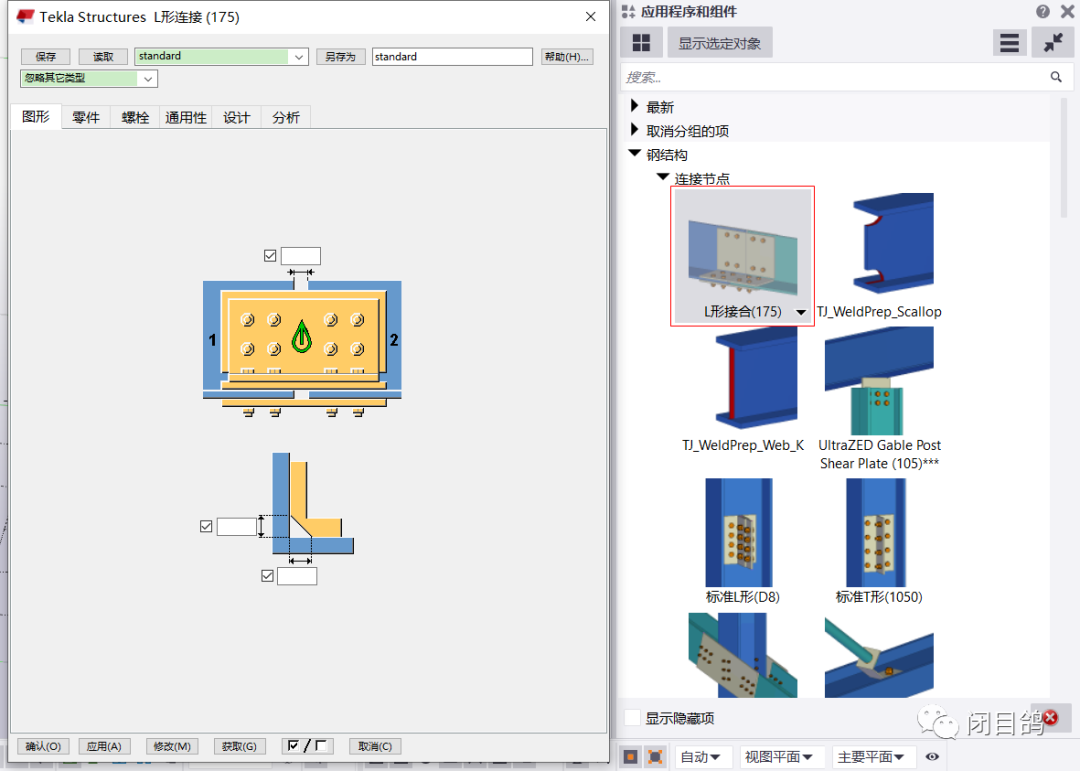Expand the 最新 group
Image resolution: width=1080 pixels, height=771 pixels.
point(635,106)
